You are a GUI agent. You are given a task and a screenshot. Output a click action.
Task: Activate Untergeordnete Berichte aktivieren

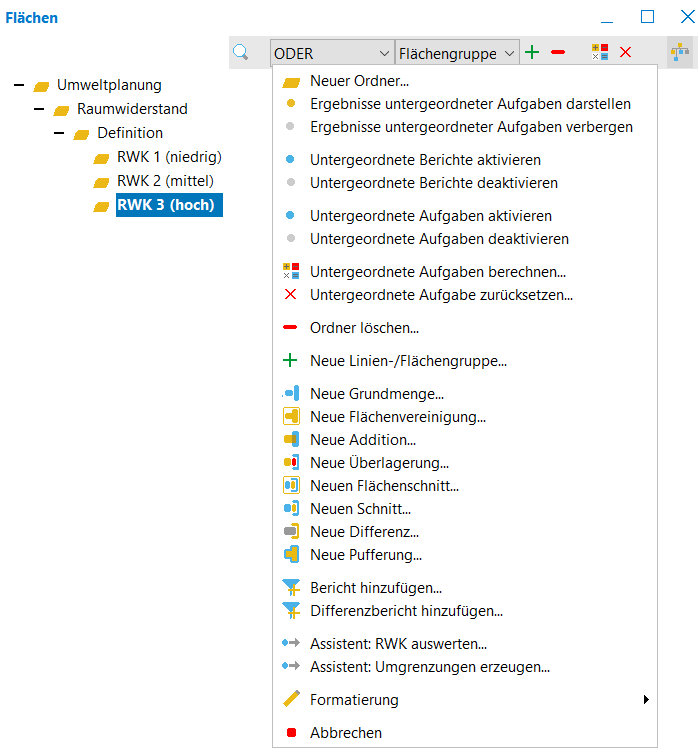tap(425, 160)
